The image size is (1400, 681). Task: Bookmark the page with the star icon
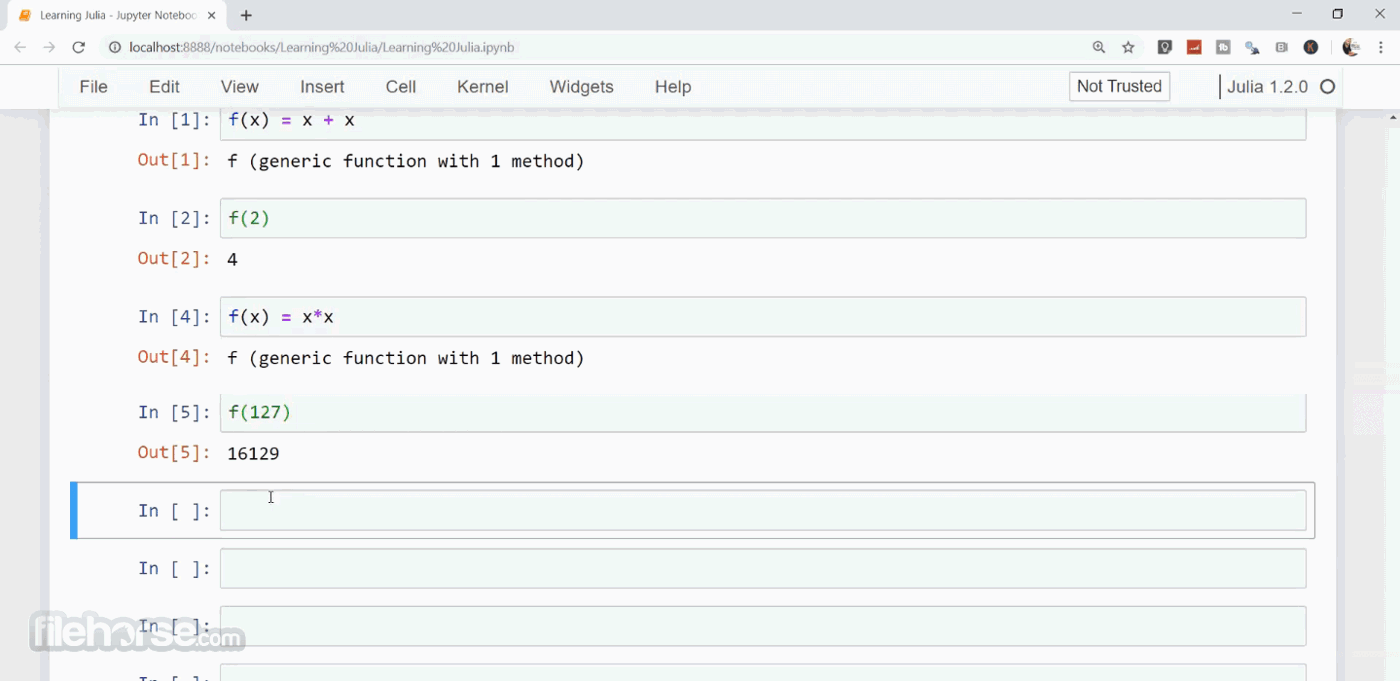pyautogui.click(x=1128, y=47)
